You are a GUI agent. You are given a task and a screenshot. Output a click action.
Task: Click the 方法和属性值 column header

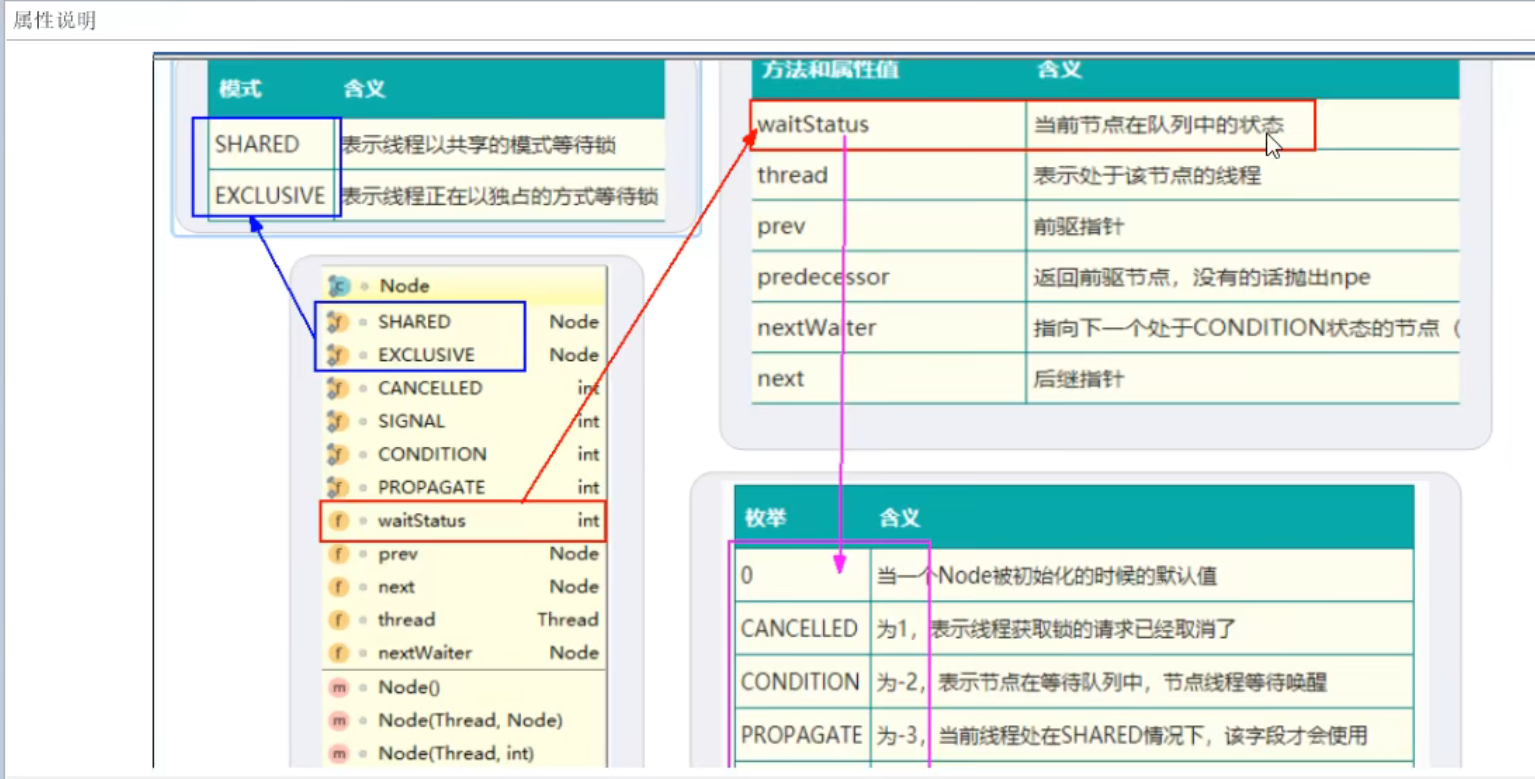(830, 70)
